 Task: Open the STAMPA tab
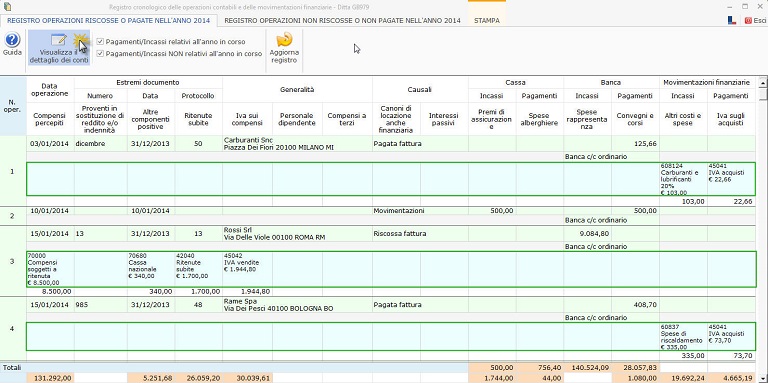point(486,21)
